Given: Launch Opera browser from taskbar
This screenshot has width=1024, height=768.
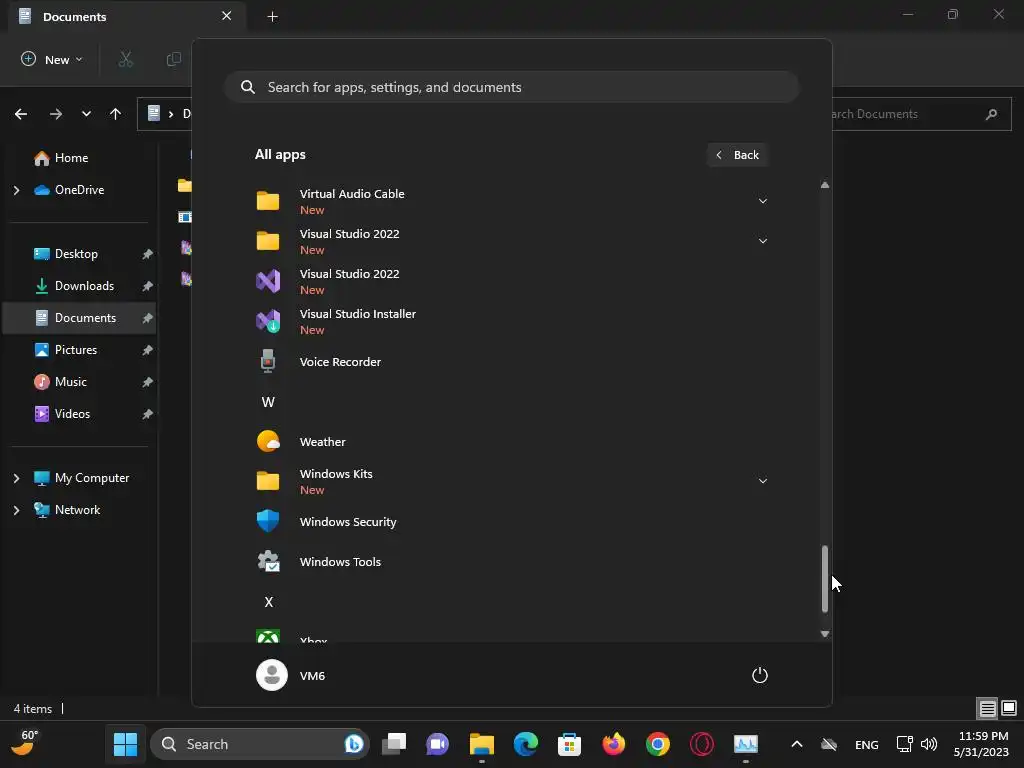Looking at the screenshot, I should coord(702,744).
